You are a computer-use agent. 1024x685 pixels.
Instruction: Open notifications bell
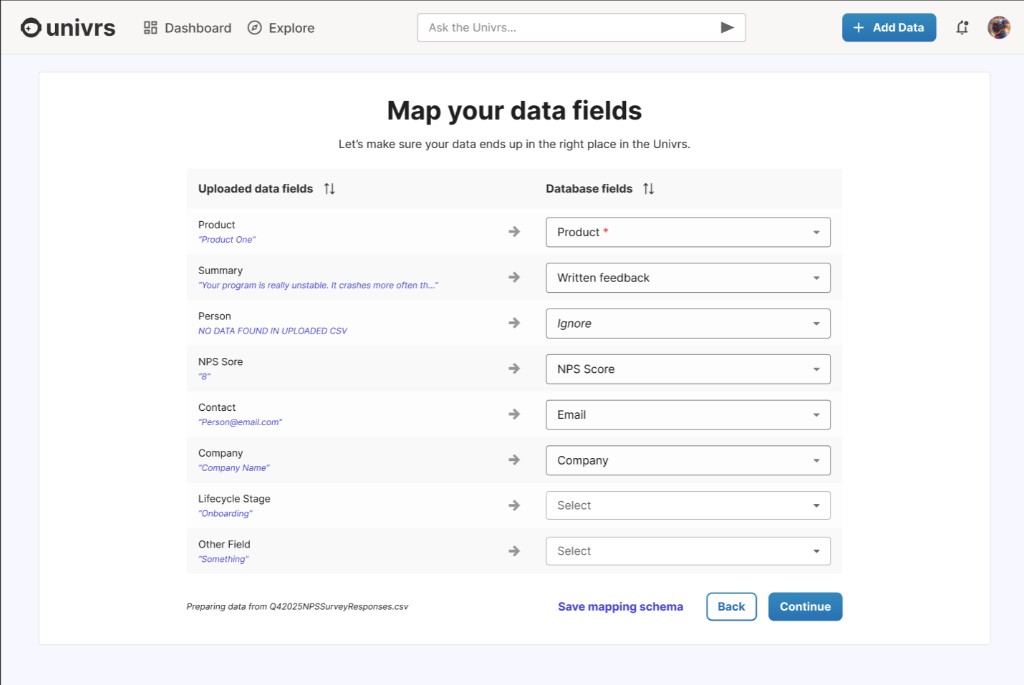point(962,27)
